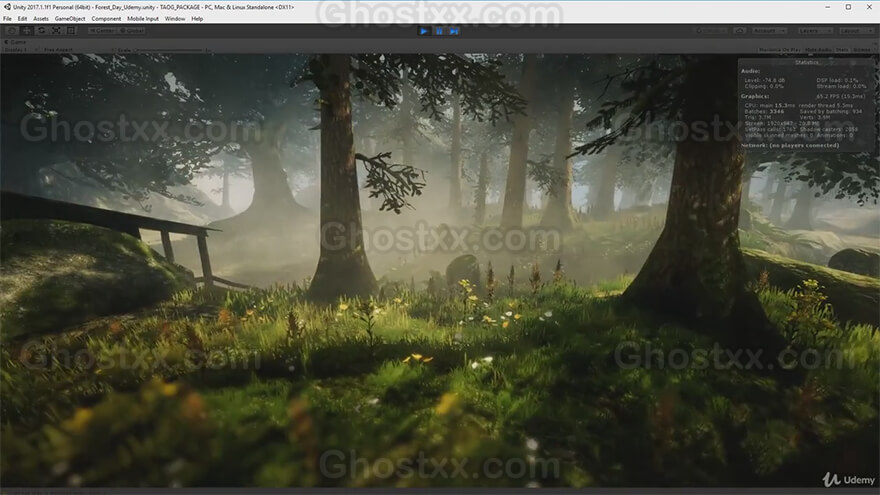The height and width of the screenshot is (495, 880).
Task: Click the 'Level: -74.8 dB' audio stat
Action: coord(764,80)
